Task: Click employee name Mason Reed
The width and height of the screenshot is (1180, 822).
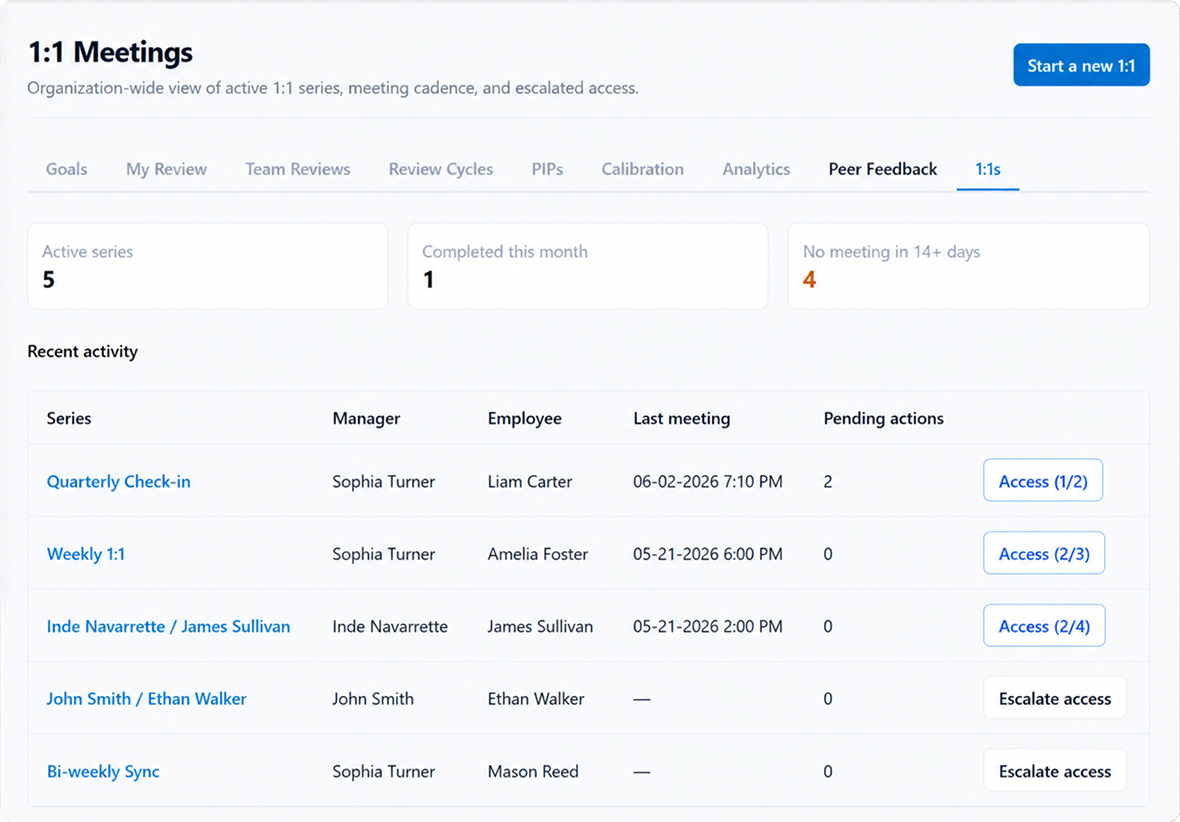Action: (533, 772)
